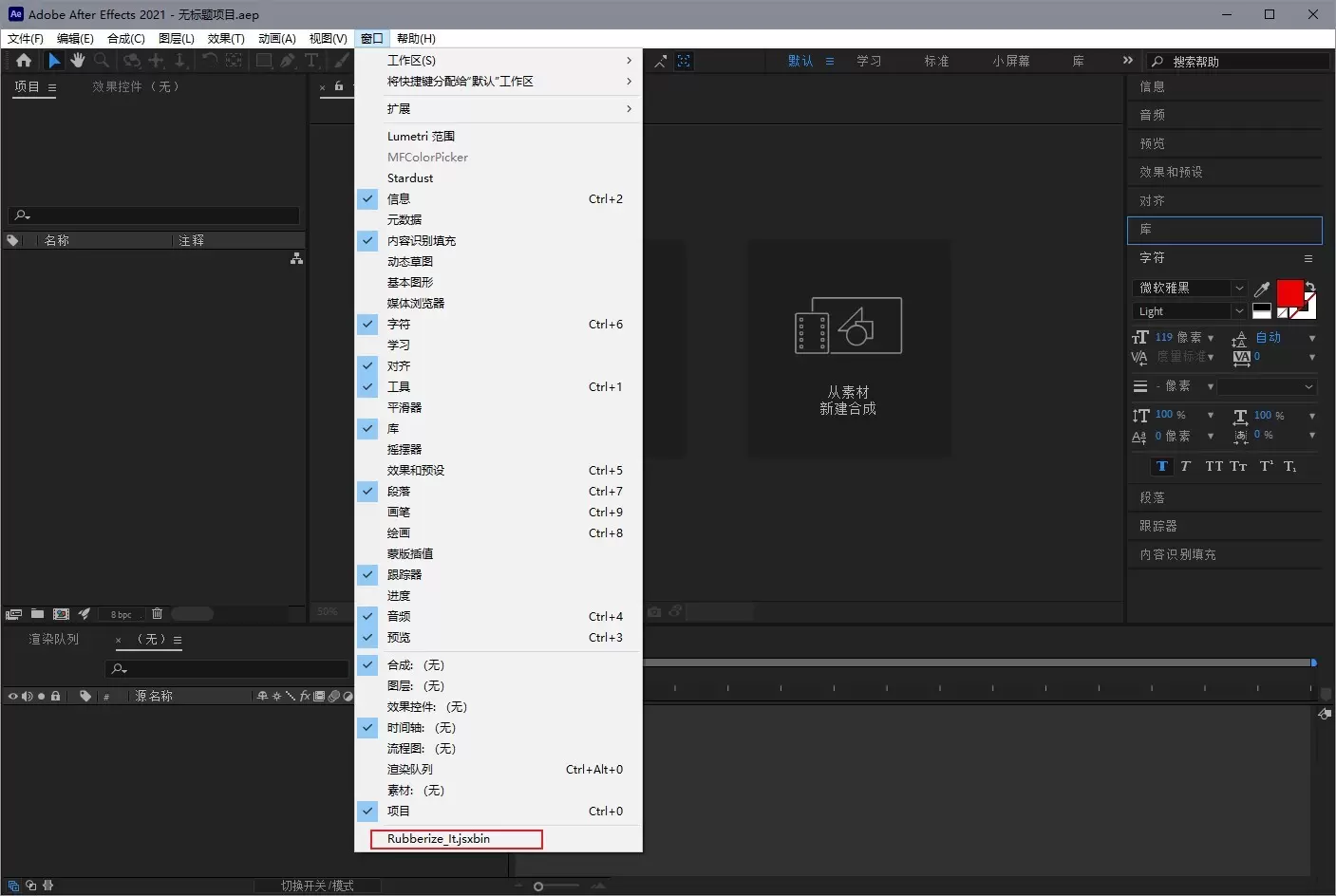Uncheck 跟踪器 panel in the Window menu
Screen dimensions: 1336x896
tap(499, 575)
